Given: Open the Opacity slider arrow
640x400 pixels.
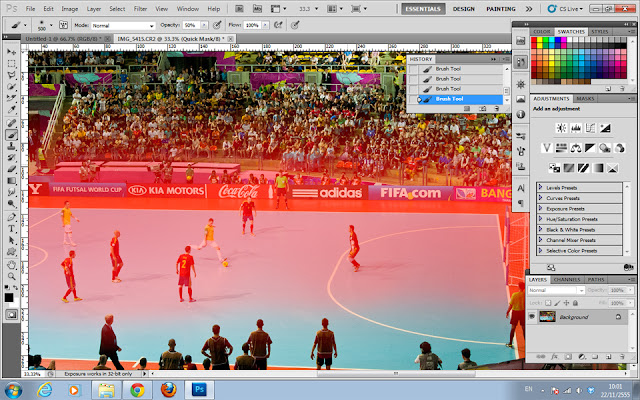Looking at the screenshot, I should point(204,25).
